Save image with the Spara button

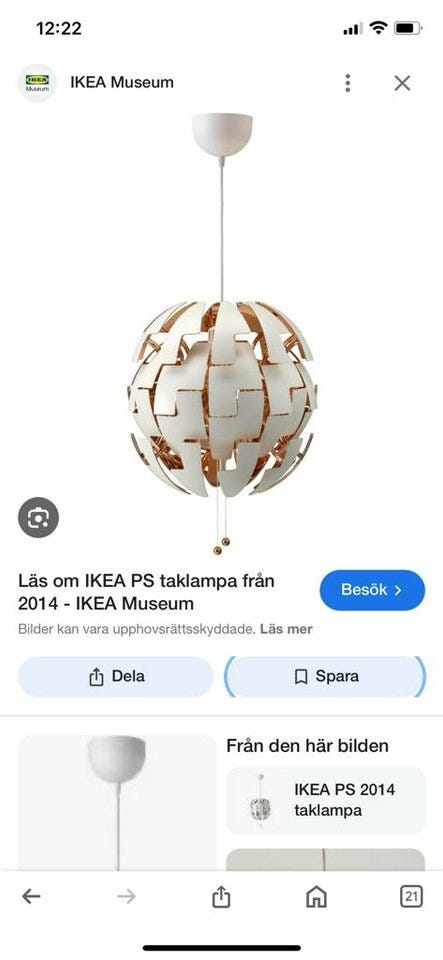326,677
